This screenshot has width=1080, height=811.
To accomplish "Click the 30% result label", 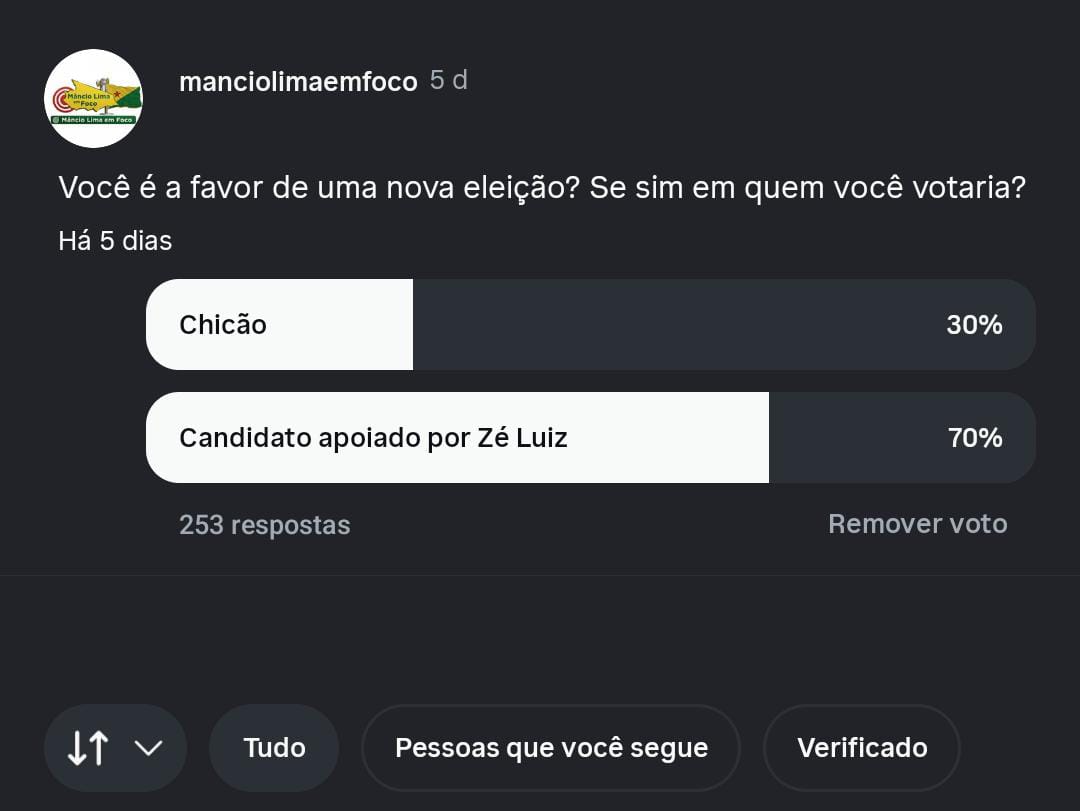I will pos(974,325).
